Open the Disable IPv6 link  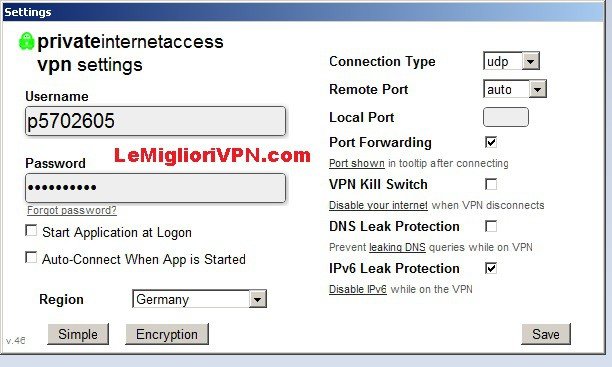pyautogui.click(x=358, y=289)
